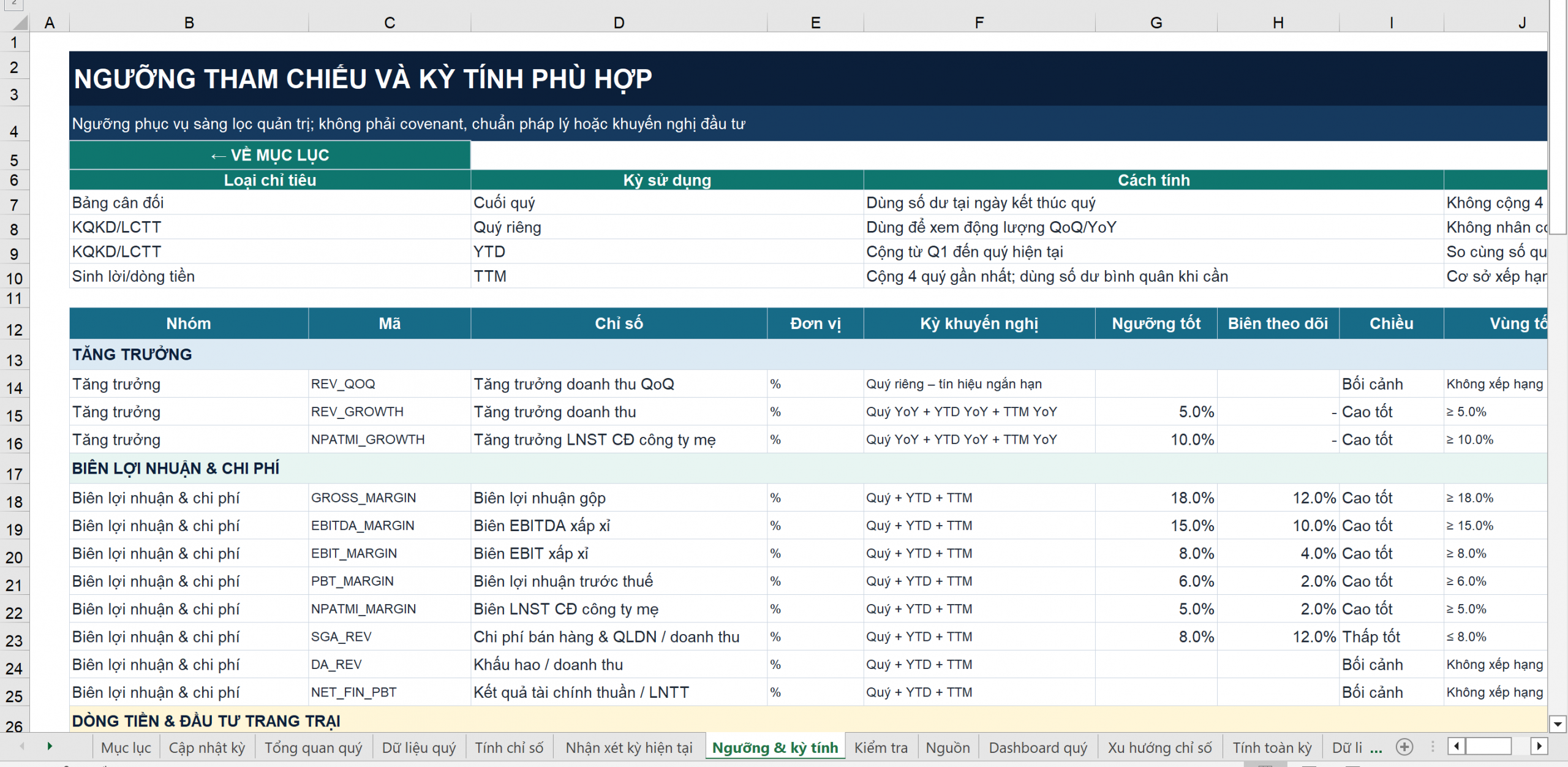Select Biên LNST CĐ công ty mẹ cell
The width and height of the screenshot is (1568, 767).
[x=619, y=609]
